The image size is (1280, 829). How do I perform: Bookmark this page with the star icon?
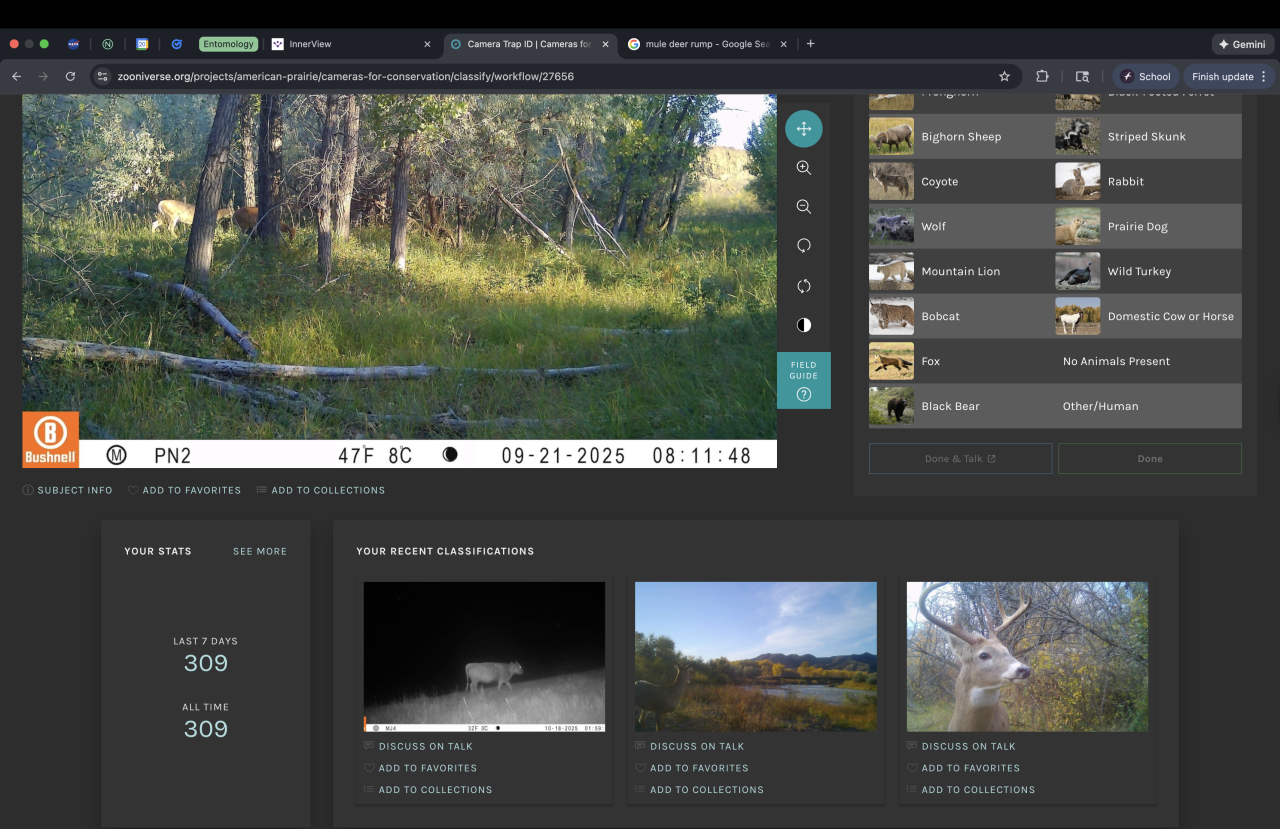[x=1004, y=76]
